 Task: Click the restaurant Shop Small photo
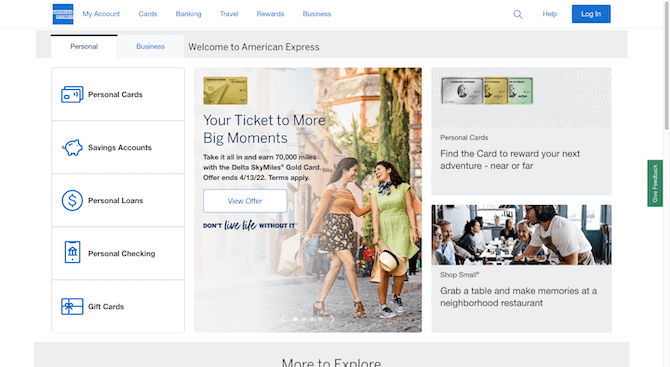click(521, 235)
